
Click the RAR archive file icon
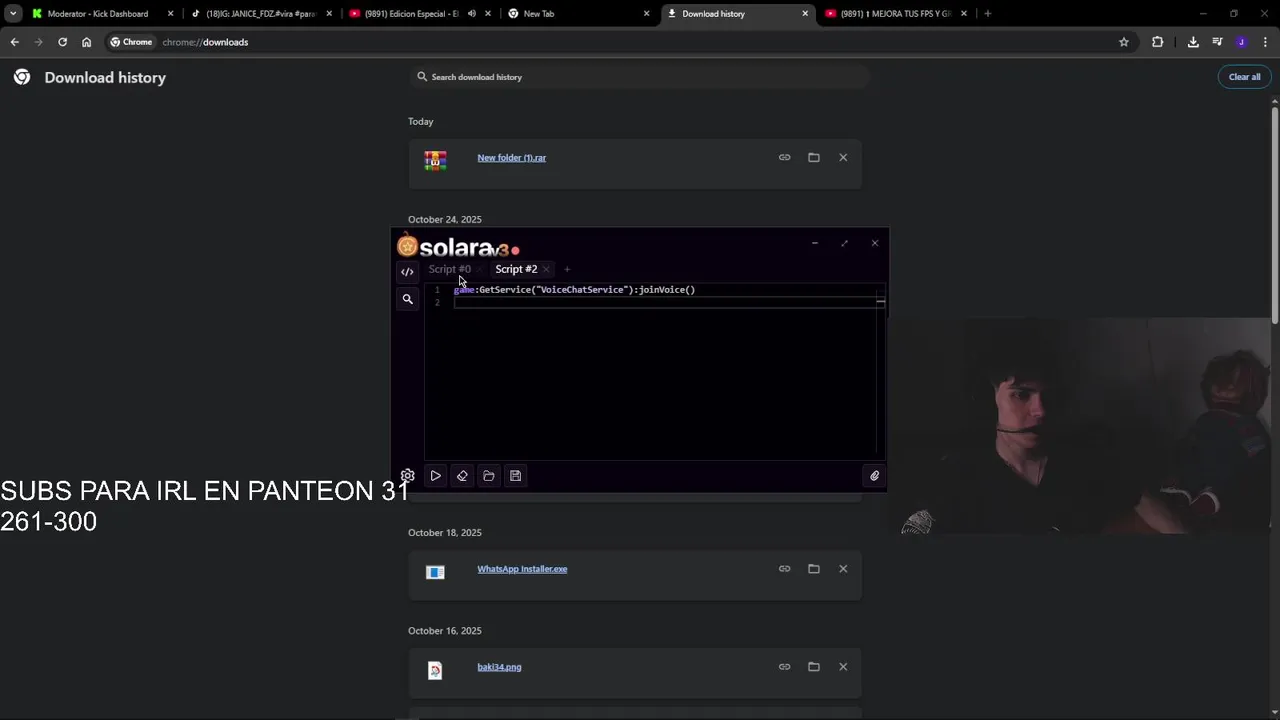(x=435, y=160)
